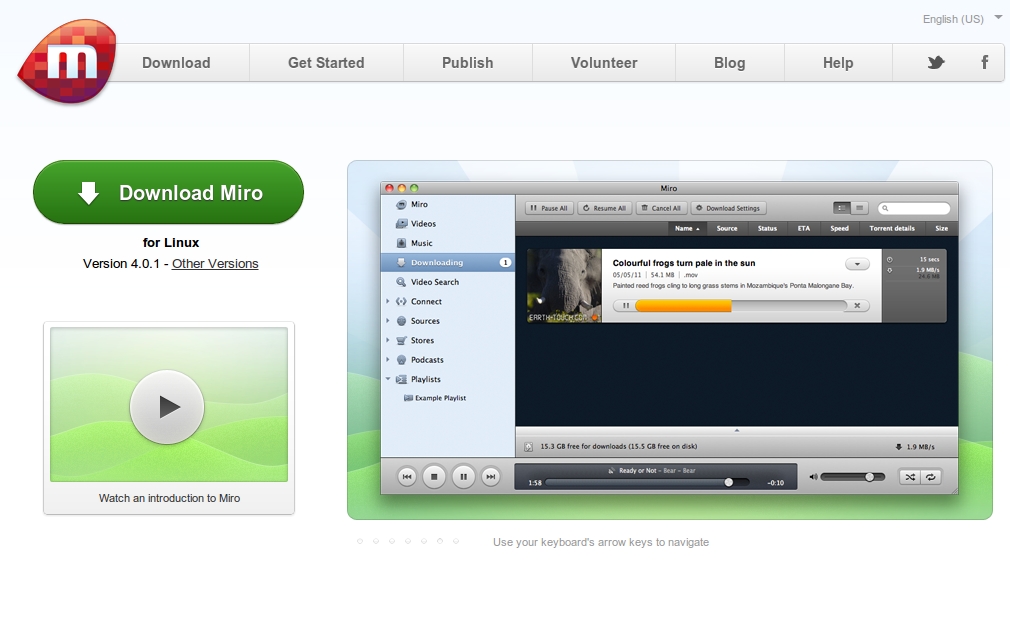This screenshot has width=1010, height=620.
Task: Collapse the Playlists tree item
Action: point(388,379)
